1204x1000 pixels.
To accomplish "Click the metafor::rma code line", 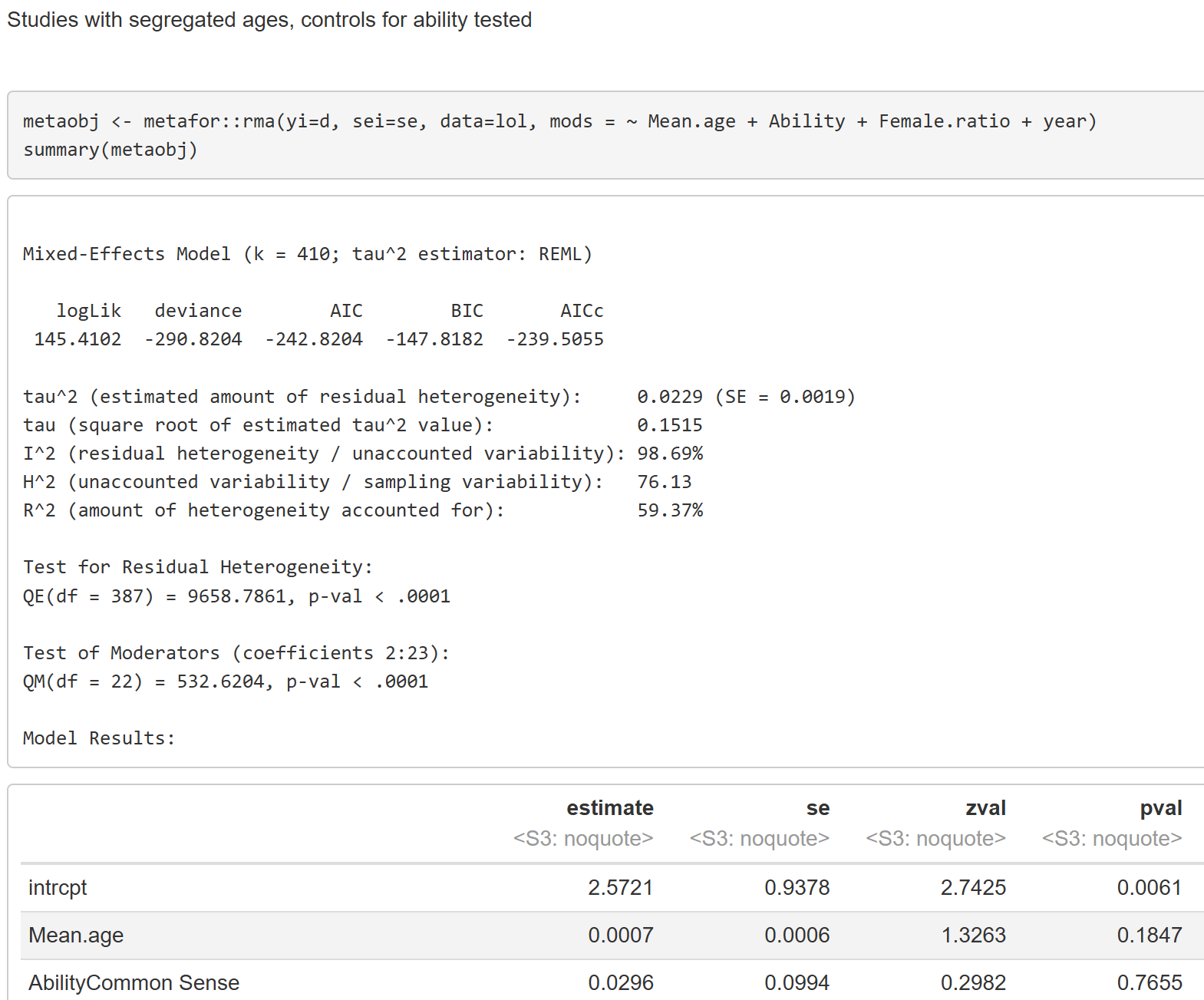I will [x=559, y=121].
